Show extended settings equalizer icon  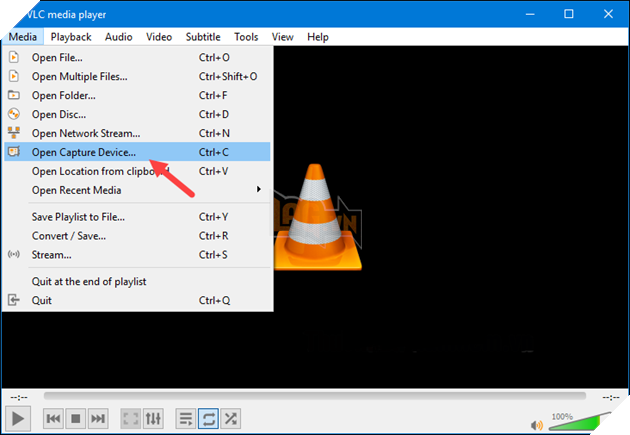point(153,419)
